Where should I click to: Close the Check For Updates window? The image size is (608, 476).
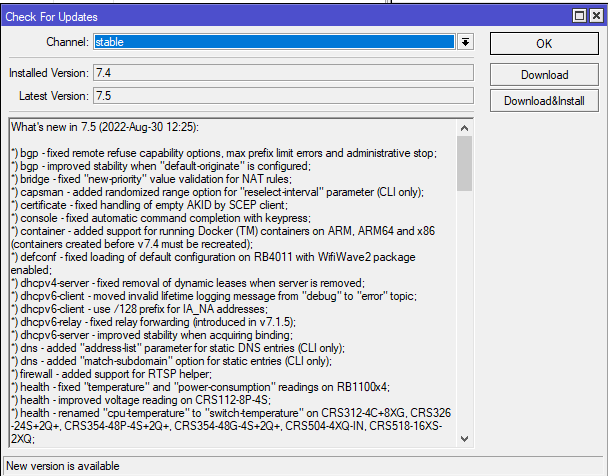click(x=596, y=16)
